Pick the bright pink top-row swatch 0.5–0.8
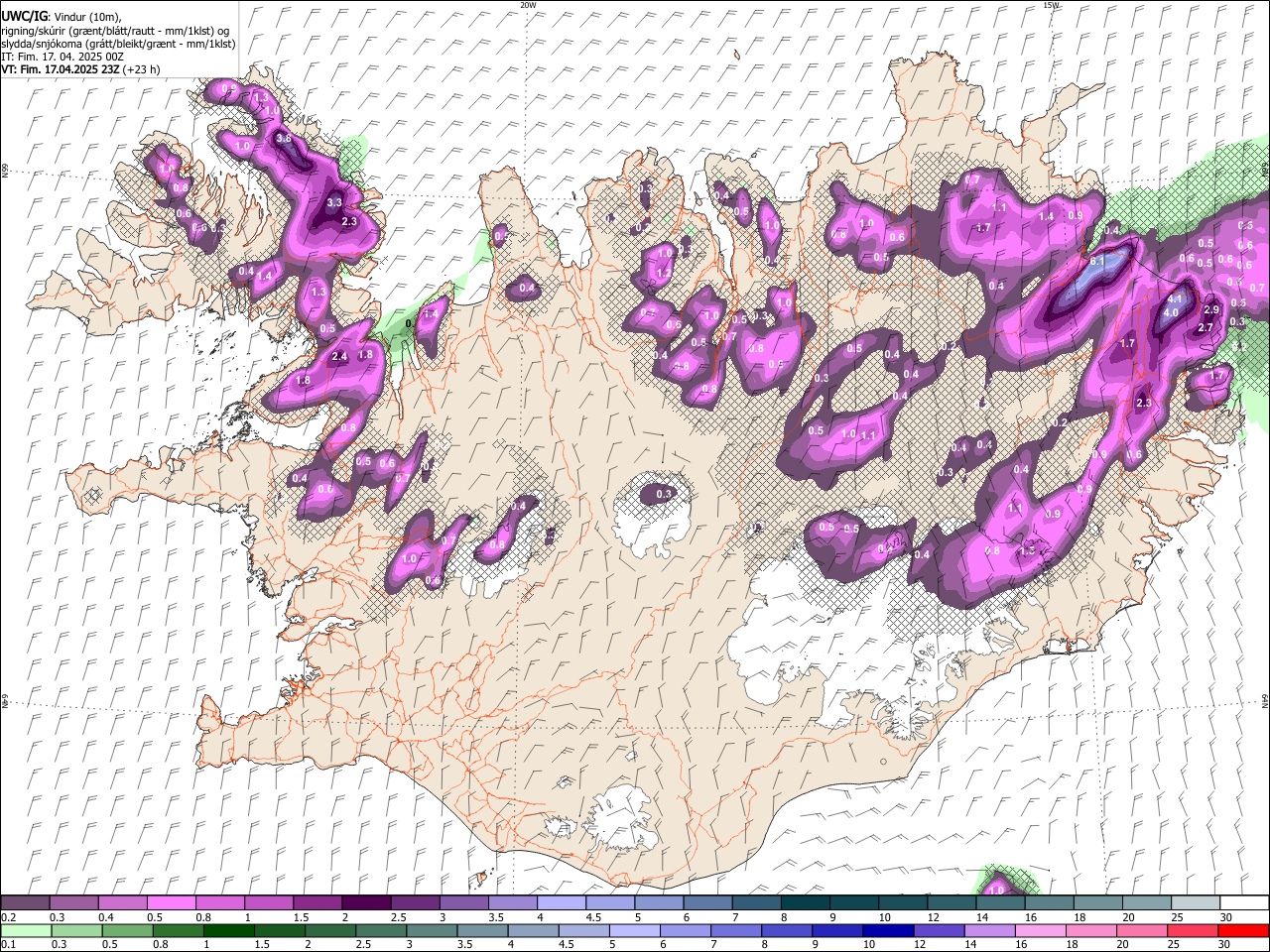 tap(171, 901)
